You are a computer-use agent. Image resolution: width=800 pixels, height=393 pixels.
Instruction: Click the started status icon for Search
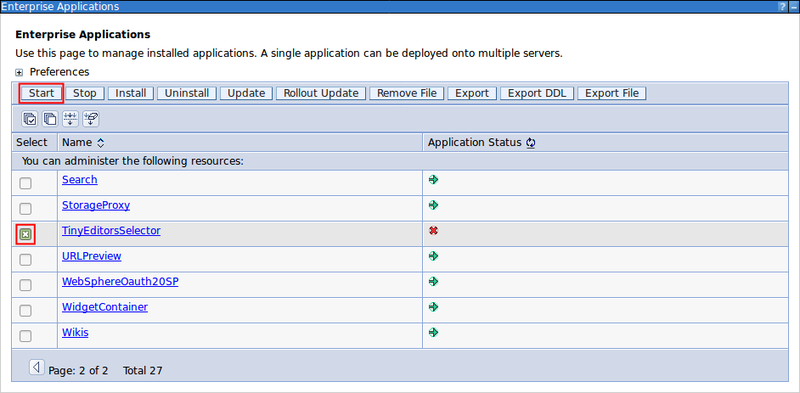[434, 180]
